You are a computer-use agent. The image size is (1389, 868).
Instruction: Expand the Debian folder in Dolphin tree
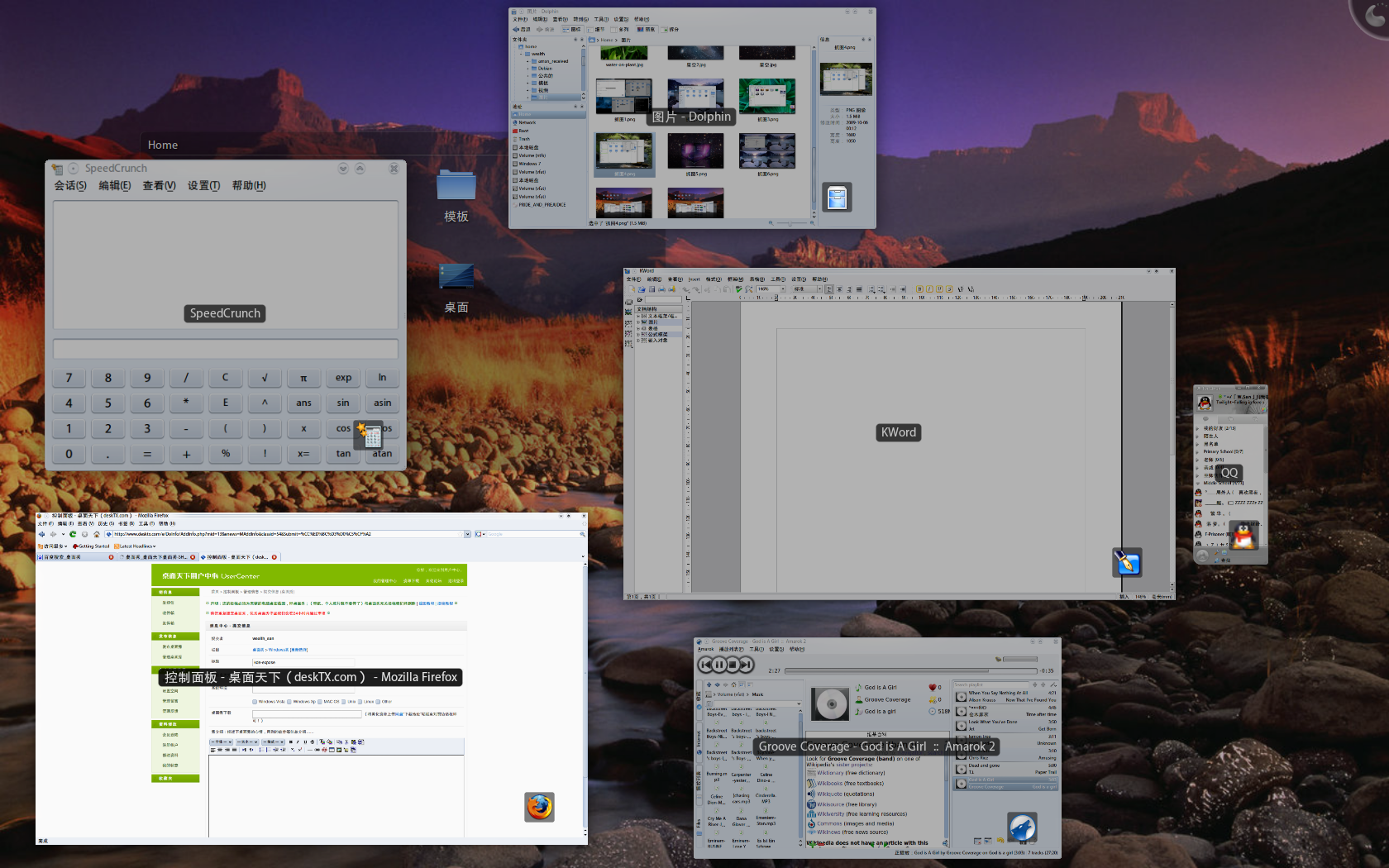(528, 69)
